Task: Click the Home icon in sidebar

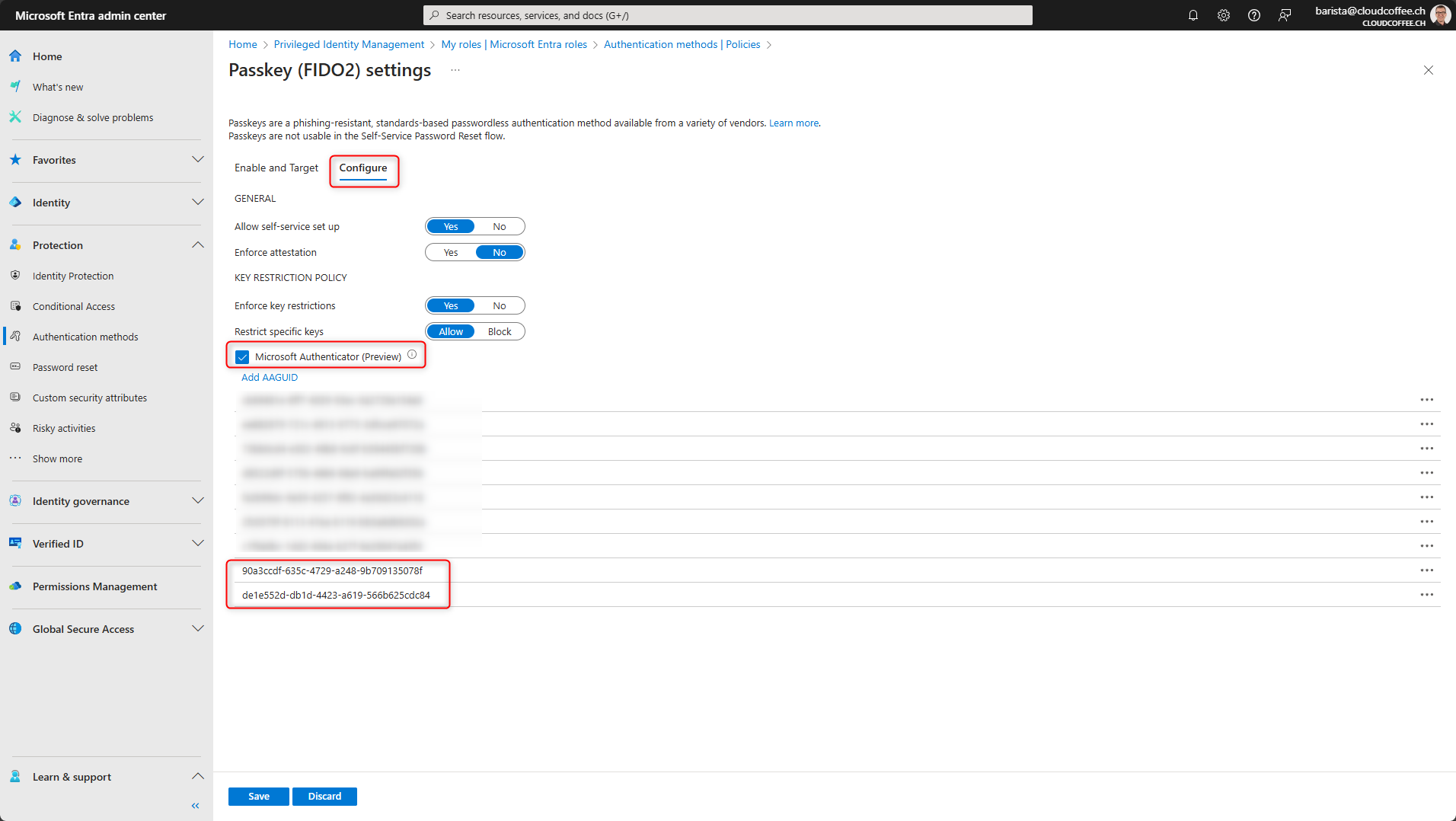Action: (15, 56)
